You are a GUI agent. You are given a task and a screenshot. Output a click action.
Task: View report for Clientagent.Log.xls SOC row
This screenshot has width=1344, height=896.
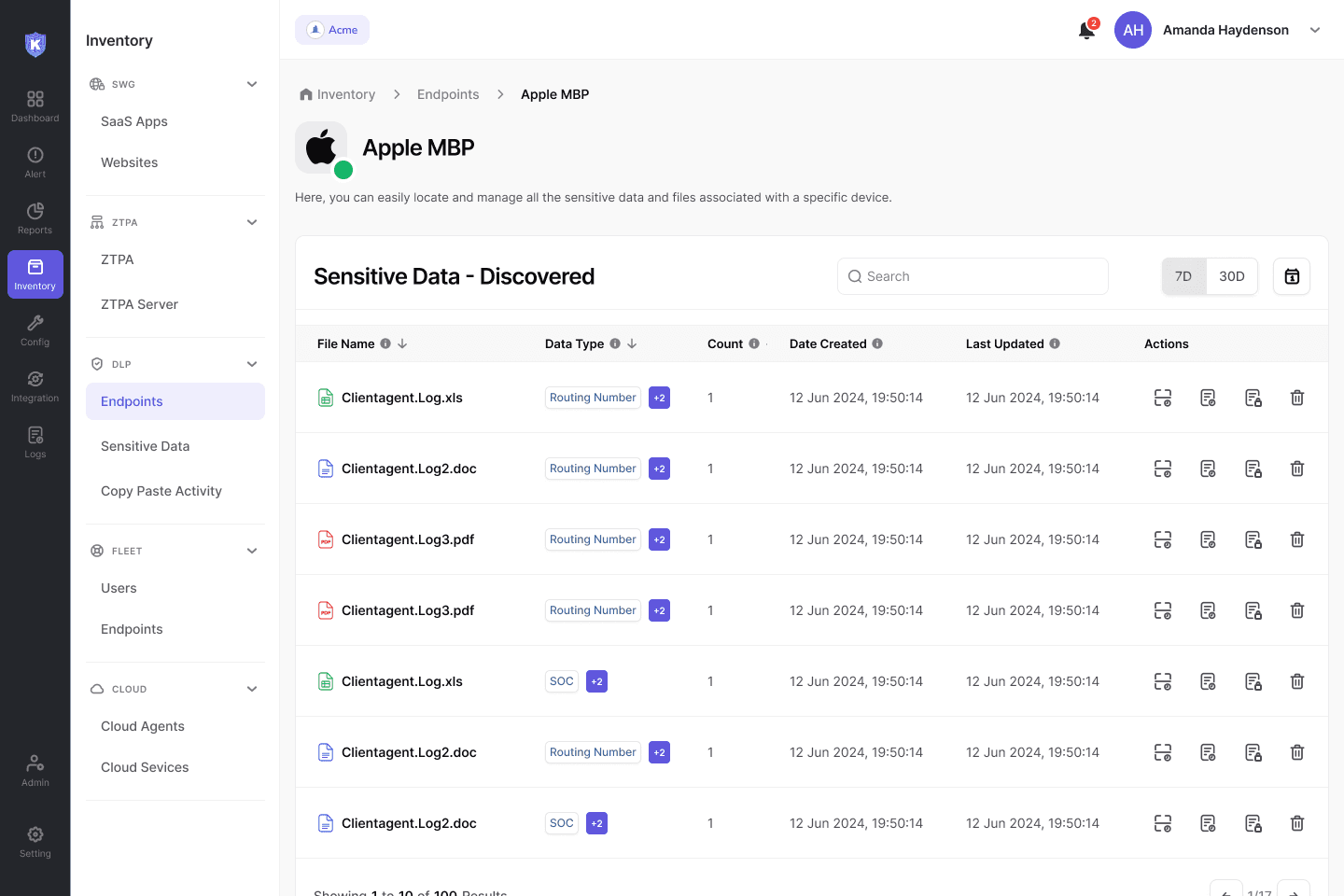(x=1208, y=681)
